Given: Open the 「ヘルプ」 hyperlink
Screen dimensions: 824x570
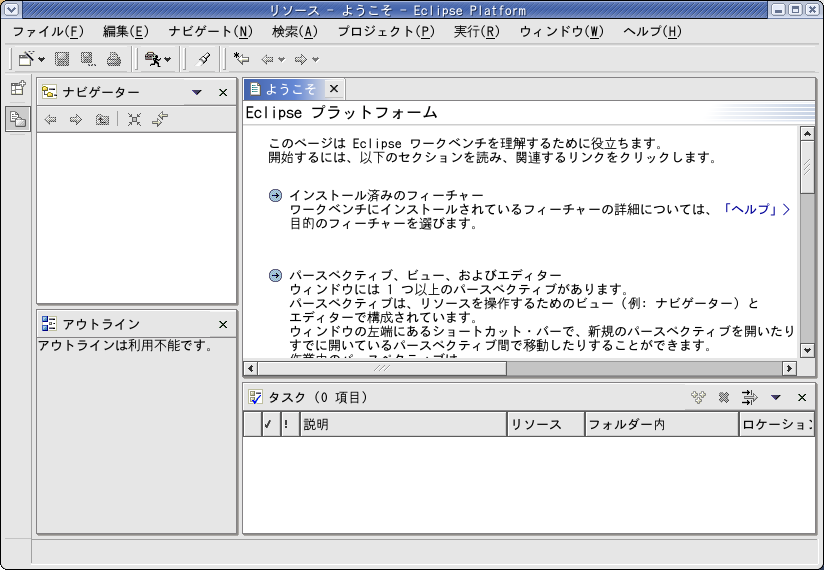Looking at the screenshot, I should pyautogui.click(x=755, y=209).
